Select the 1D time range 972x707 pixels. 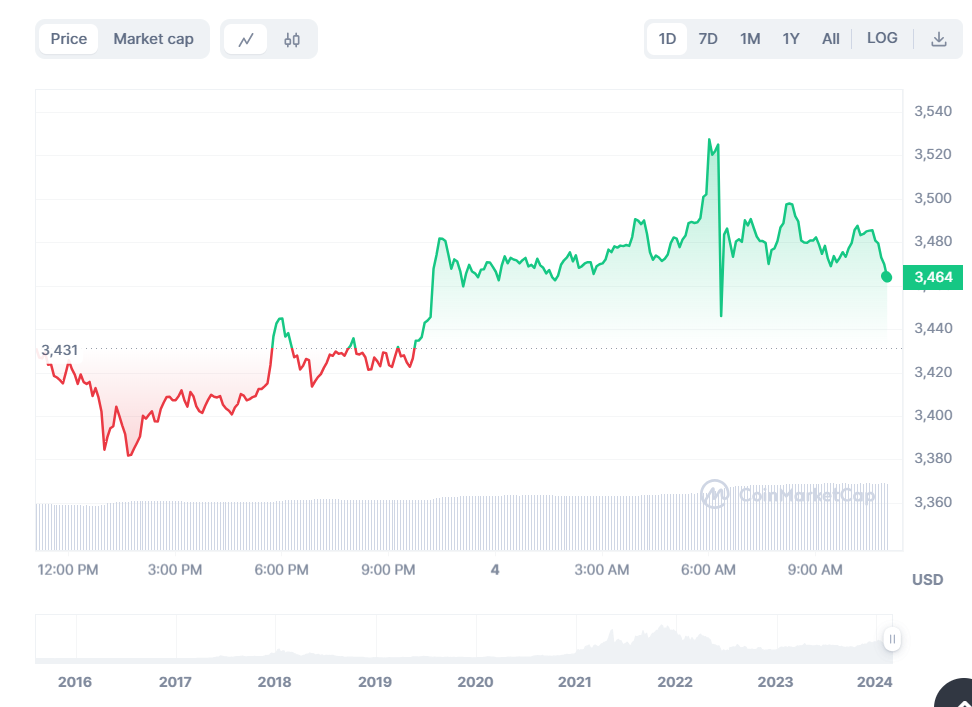[x=667, y=39]
